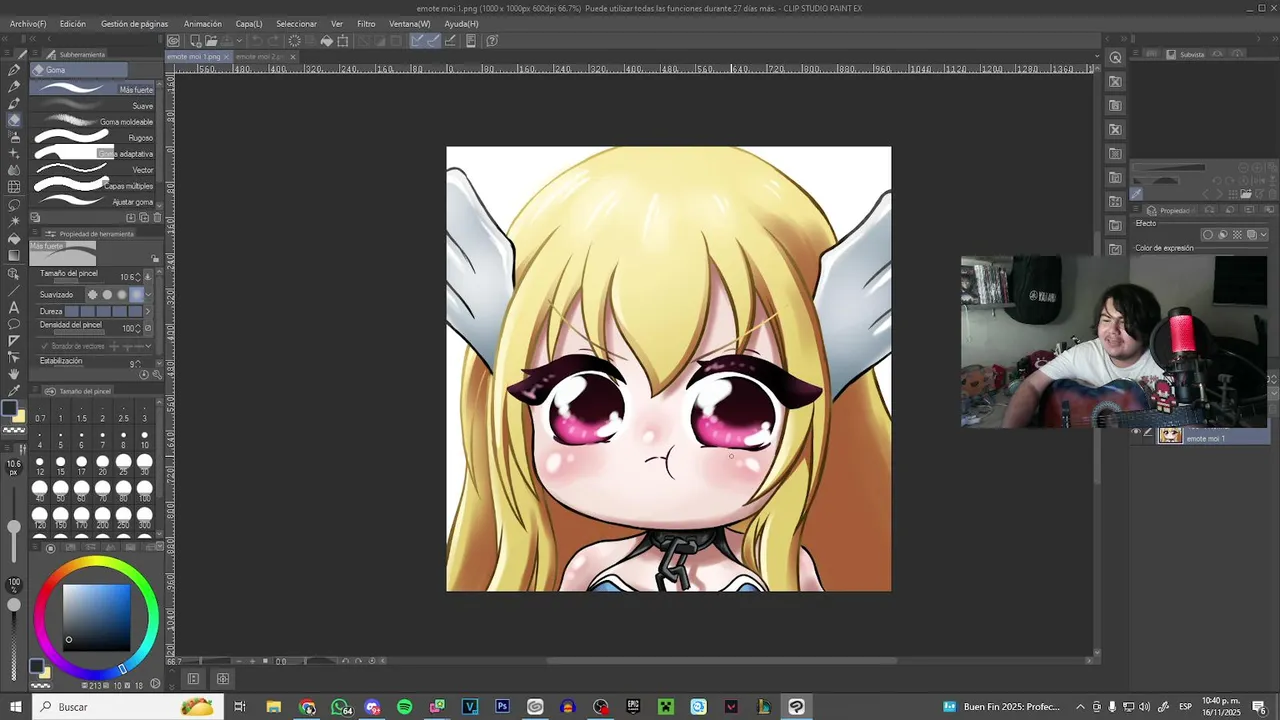Toggle the Snap to special ruler command bar button
The height and width of the screenshot is (720, 1280).
433,41
